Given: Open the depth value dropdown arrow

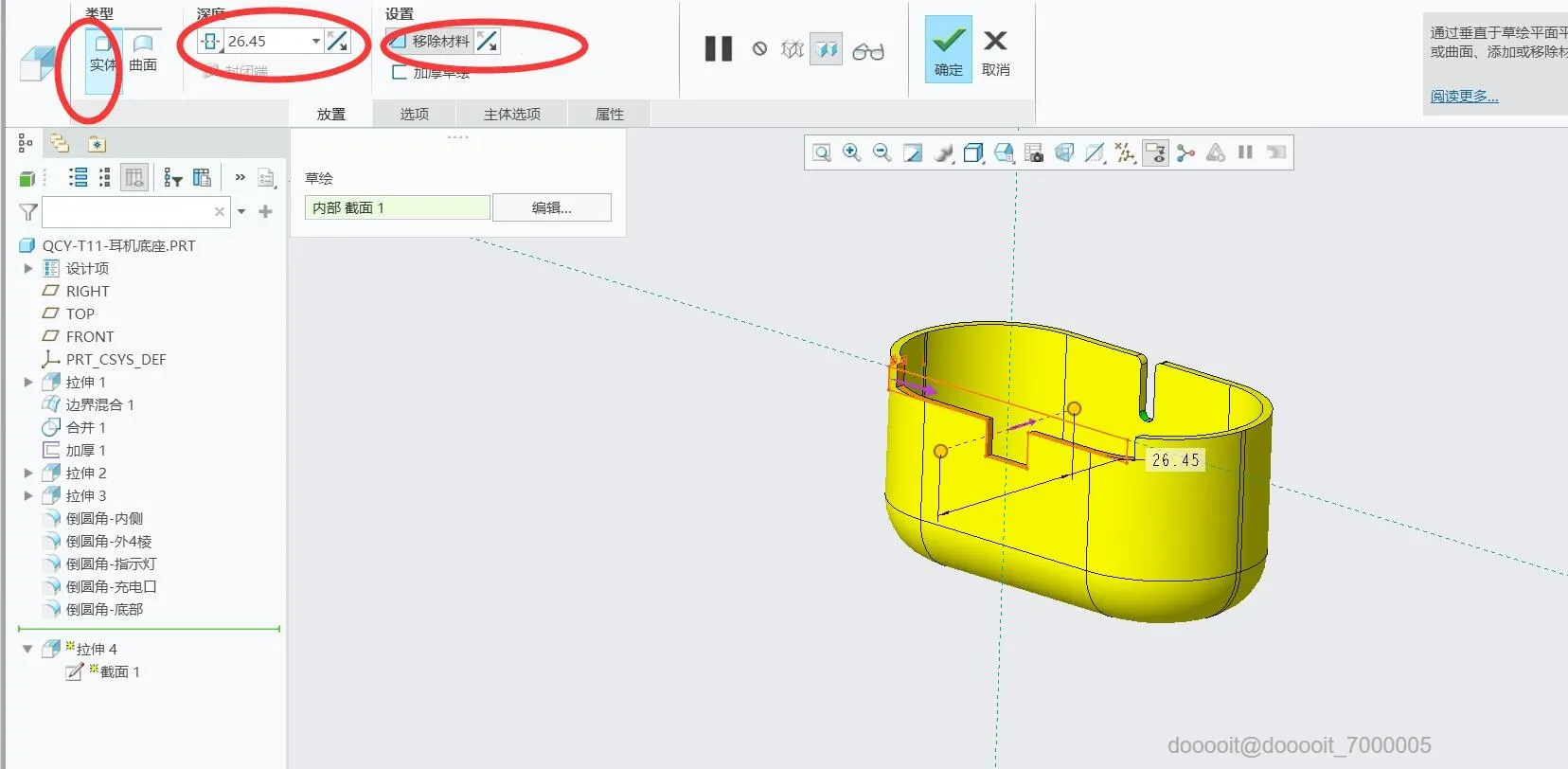Looking at the screenshot, I should tap(316, 42).
